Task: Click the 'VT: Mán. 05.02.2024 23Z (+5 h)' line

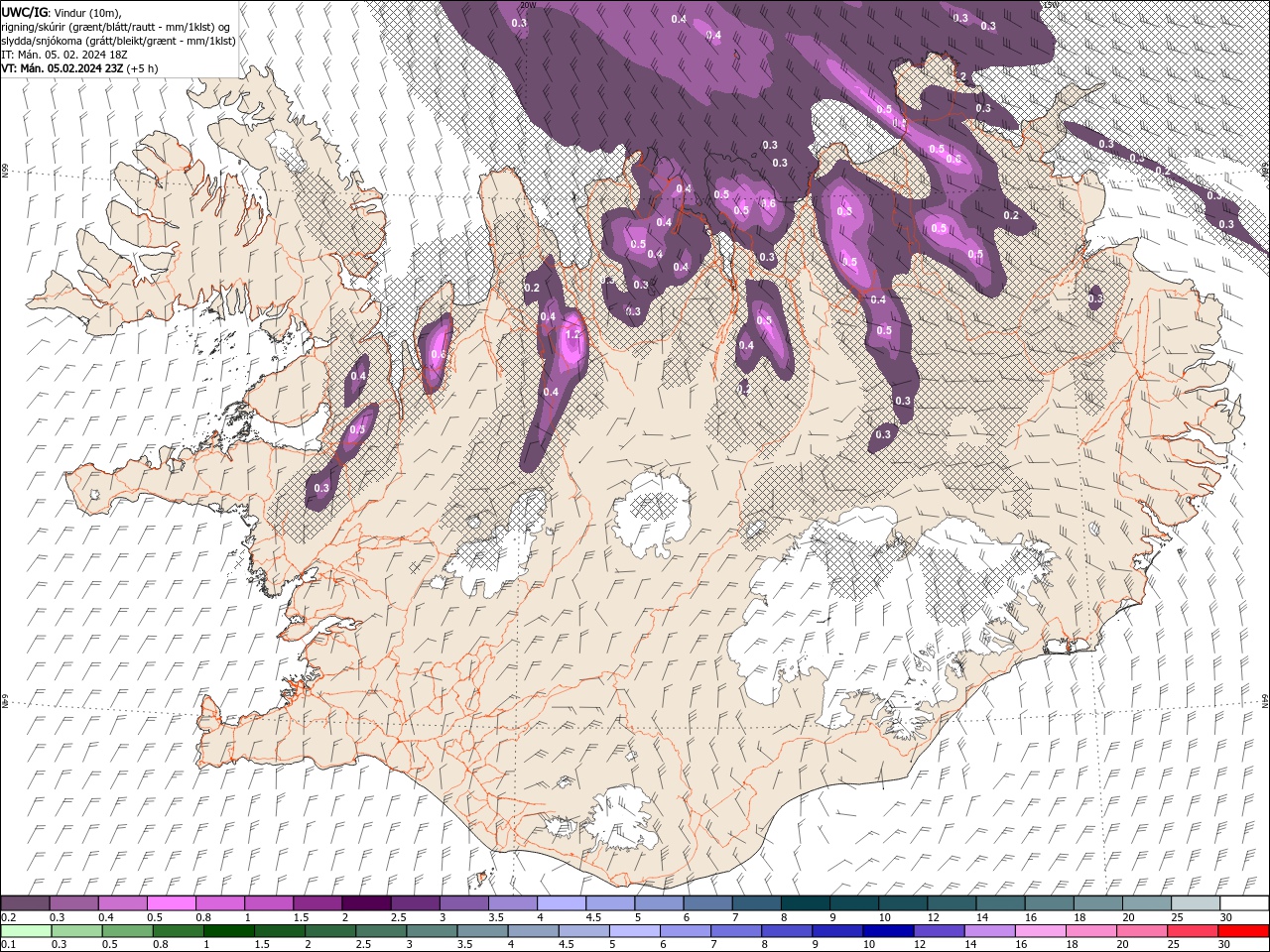Action: pyautogui.click(x=79, y=68)
